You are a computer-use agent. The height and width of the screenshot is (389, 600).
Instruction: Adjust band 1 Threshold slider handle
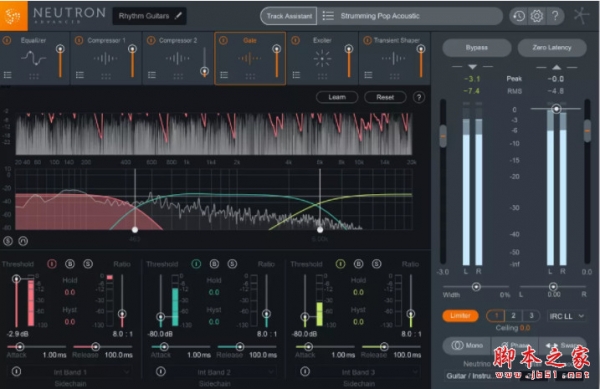16,278
